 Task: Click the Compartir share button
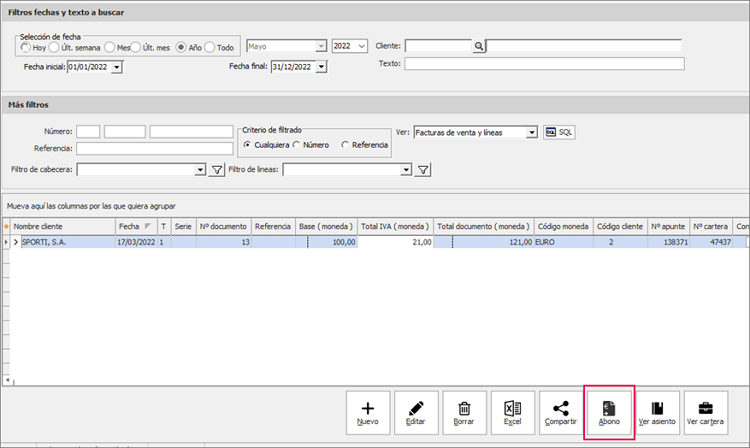tap(561, 413)
